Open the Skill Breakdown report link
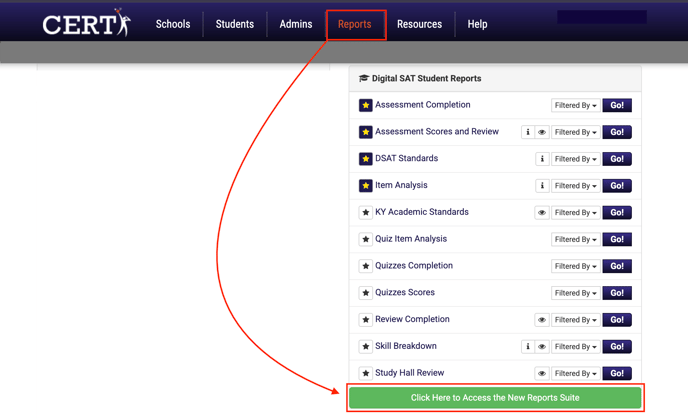Viewport: 688px width, 419px height. (x=405, y=346)
